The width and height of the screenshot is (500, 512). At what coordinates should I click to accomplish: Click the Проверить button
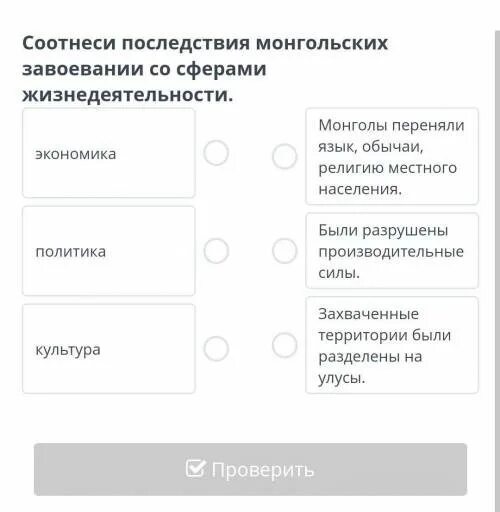coord(250,469)
